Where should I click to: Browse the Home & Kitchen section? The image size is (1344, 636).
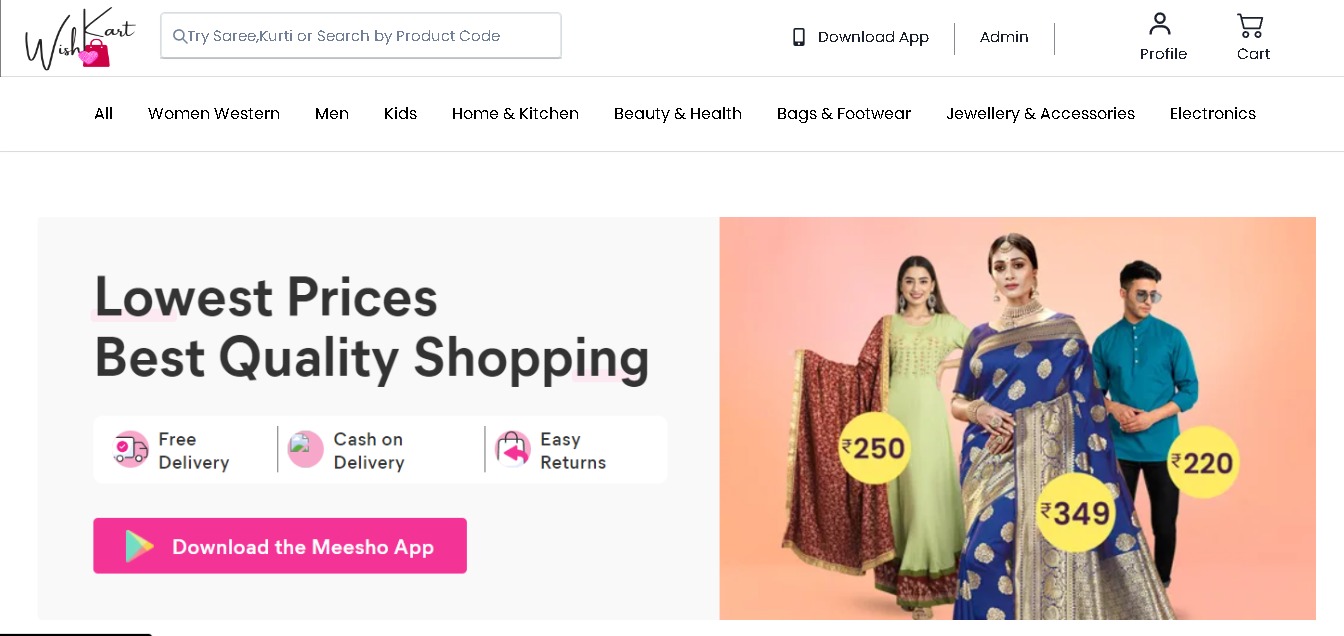515,113
